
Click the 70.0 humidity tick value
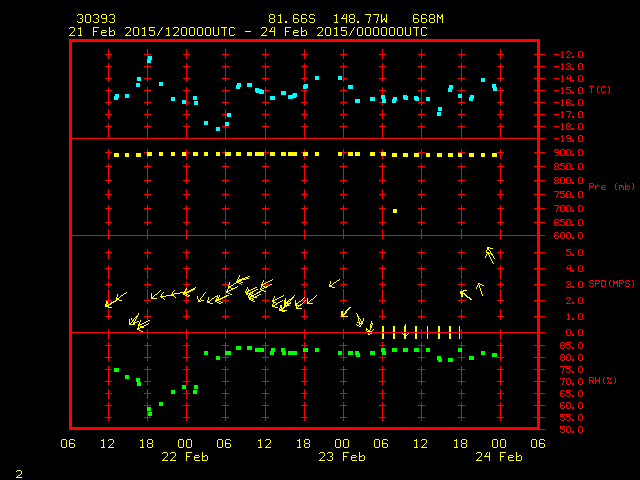tap(571, 382)
